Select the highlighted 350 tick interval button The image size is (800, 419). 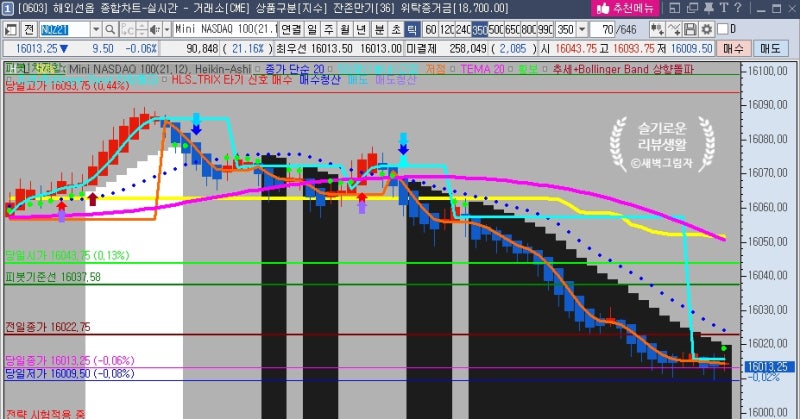tap(480, 30)
